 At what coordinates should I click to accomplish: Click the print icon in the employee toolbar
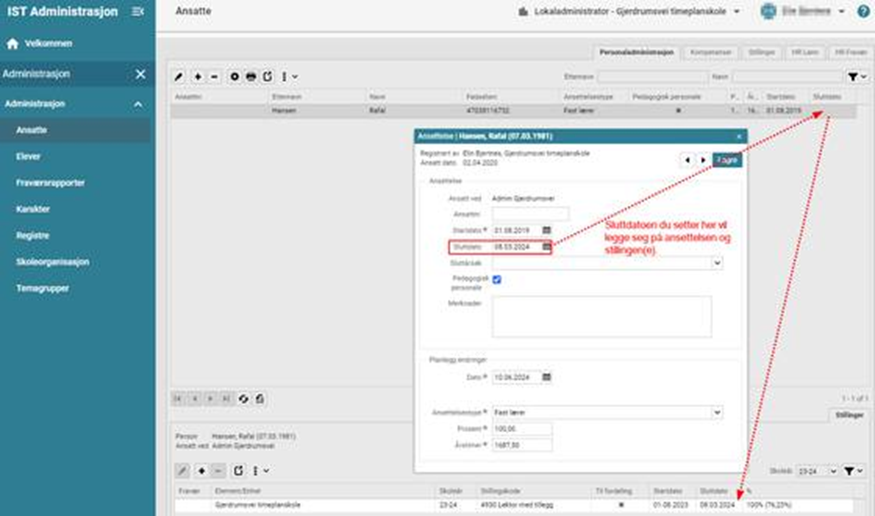click(x=250, y=76)
